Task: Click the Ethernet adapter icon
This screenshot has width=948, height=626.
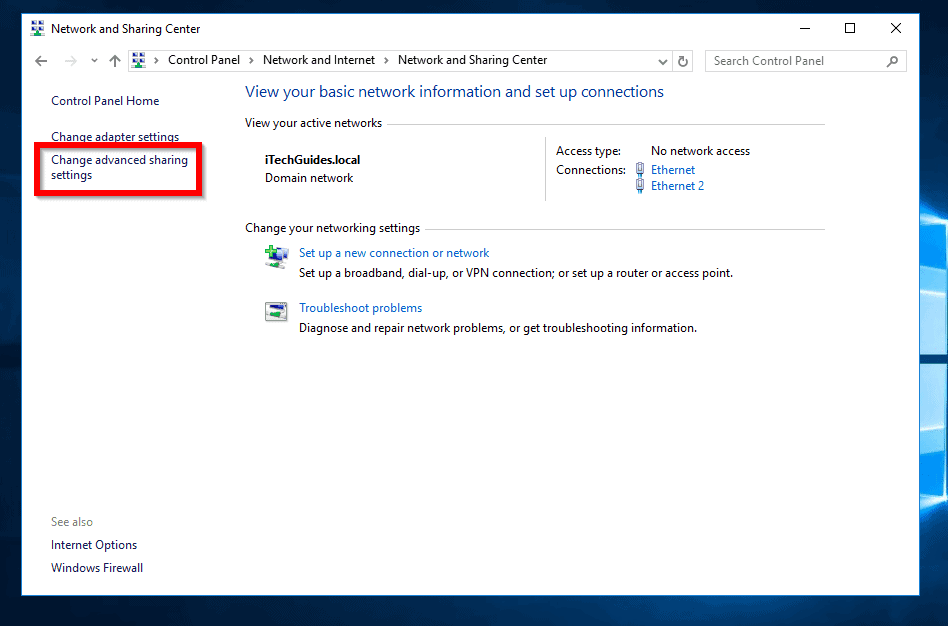Action: coord(640,169)
